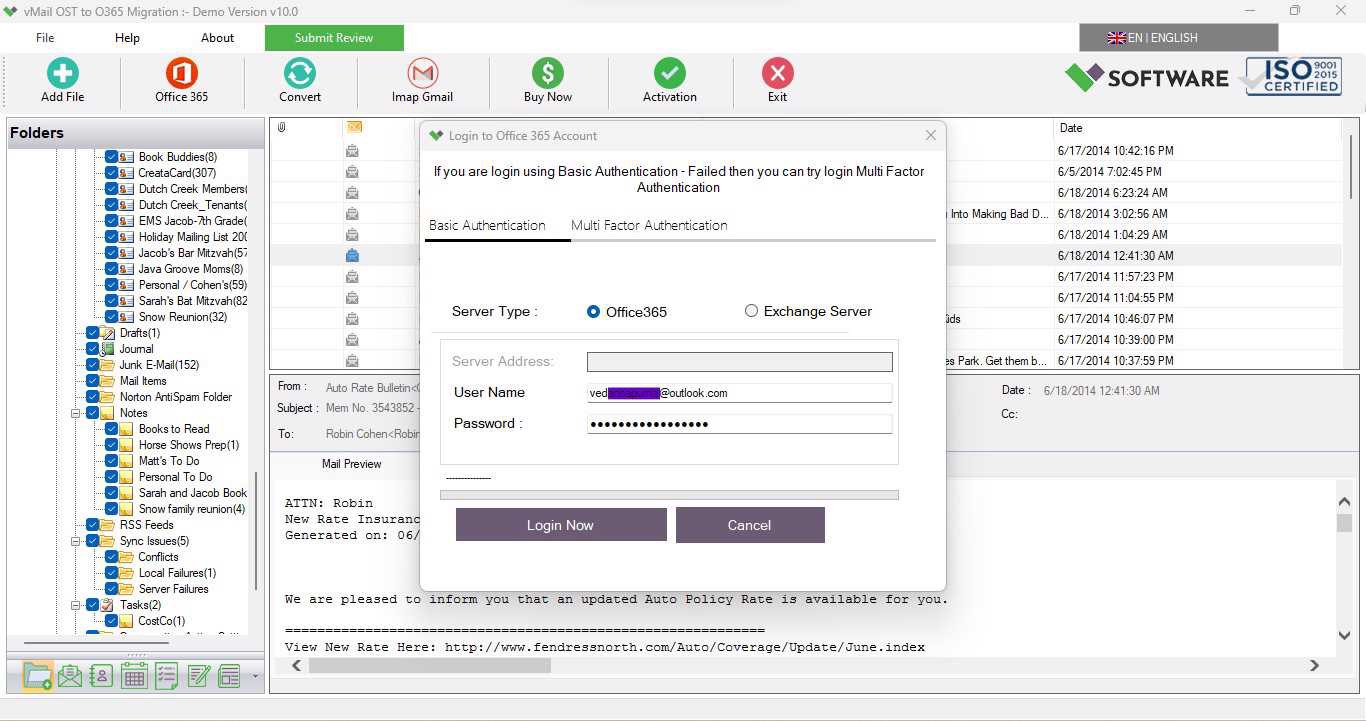Image resolution: width=1366 pixels, height=721 pixels.
Task: Open the Mail Preview tab
Action: (351, 464)
